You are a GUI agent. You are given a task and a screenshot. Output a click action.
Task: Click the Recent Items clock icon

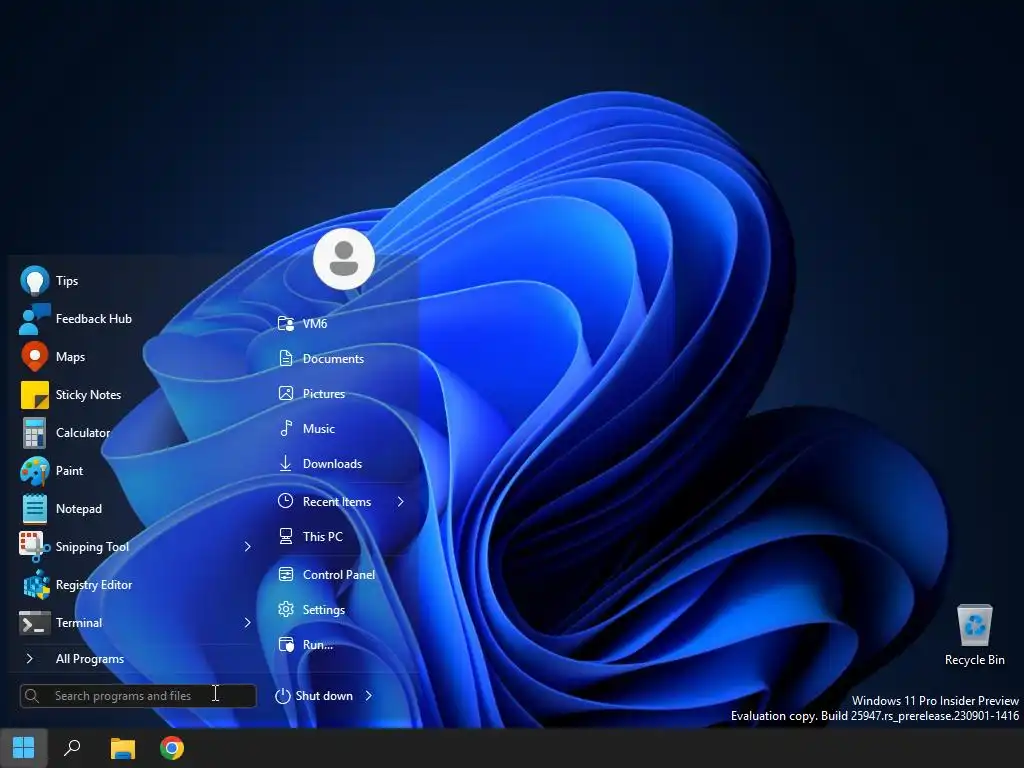coord(285,501)
